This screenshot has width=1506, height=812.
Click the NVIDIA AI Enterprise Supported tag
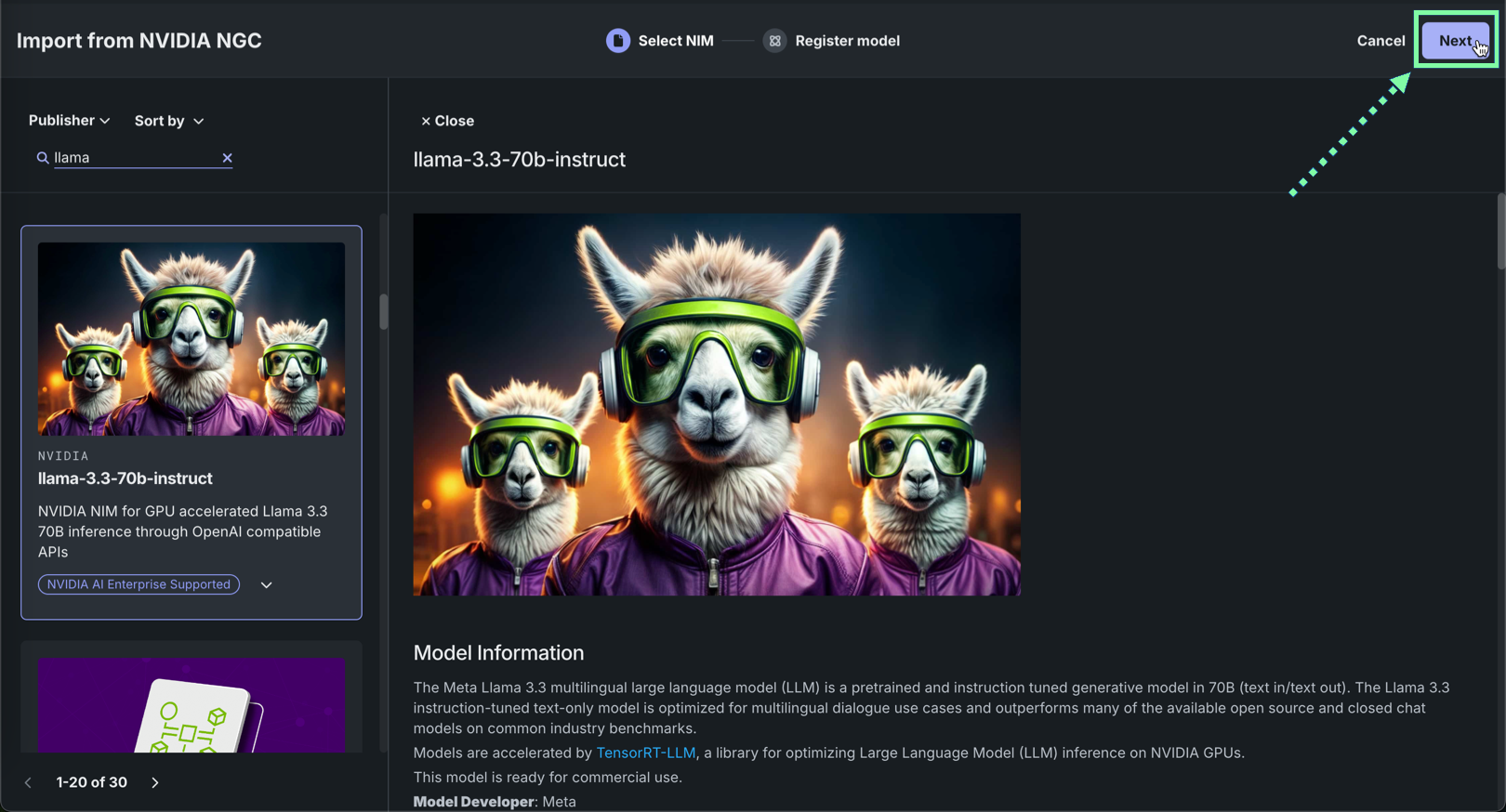(x=139, y=584)
